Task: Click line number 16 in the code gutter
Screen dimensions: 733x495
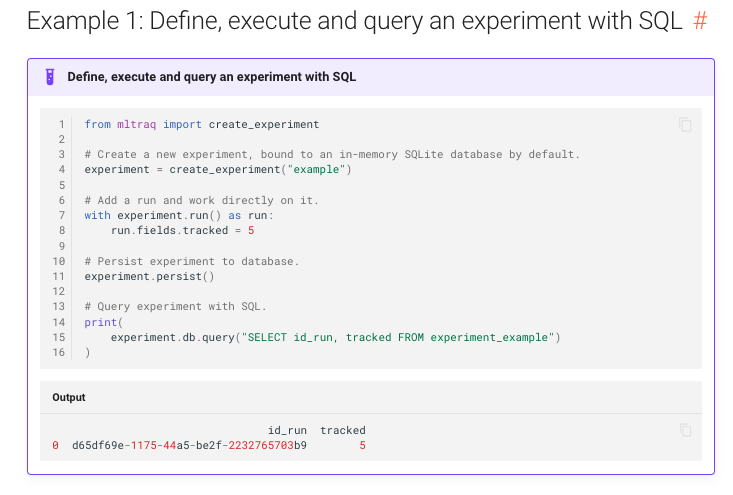Action: click(58, 353)
